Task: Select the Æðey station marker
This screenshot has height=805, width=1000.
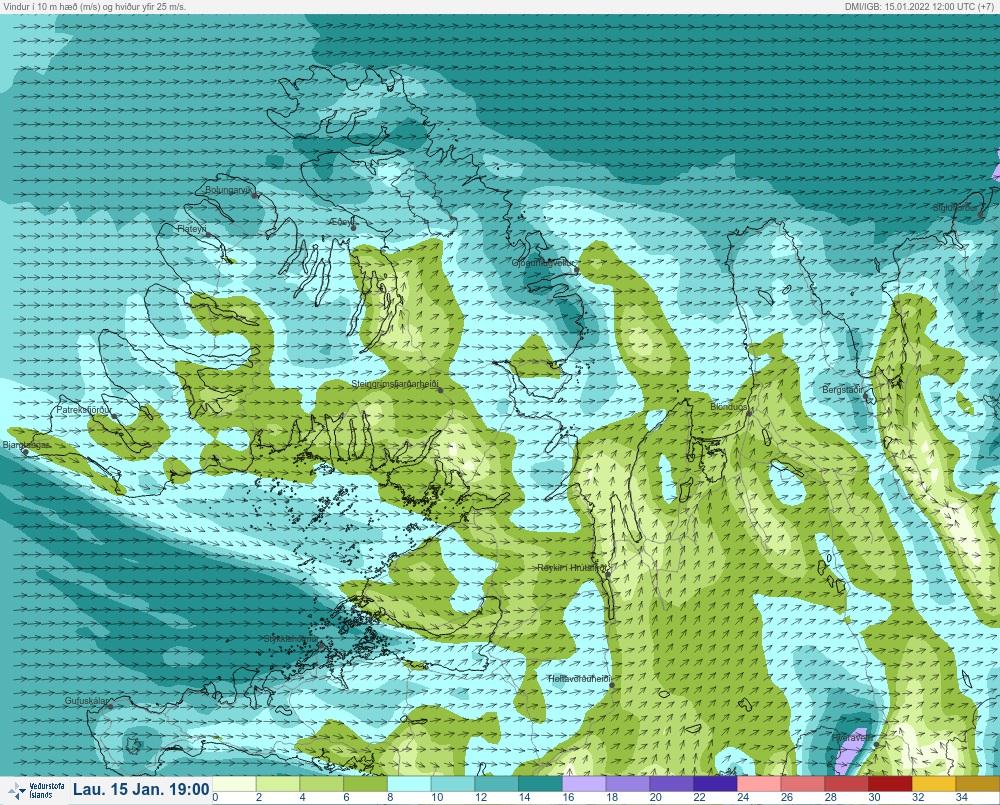Action: [x=353, y=228]
